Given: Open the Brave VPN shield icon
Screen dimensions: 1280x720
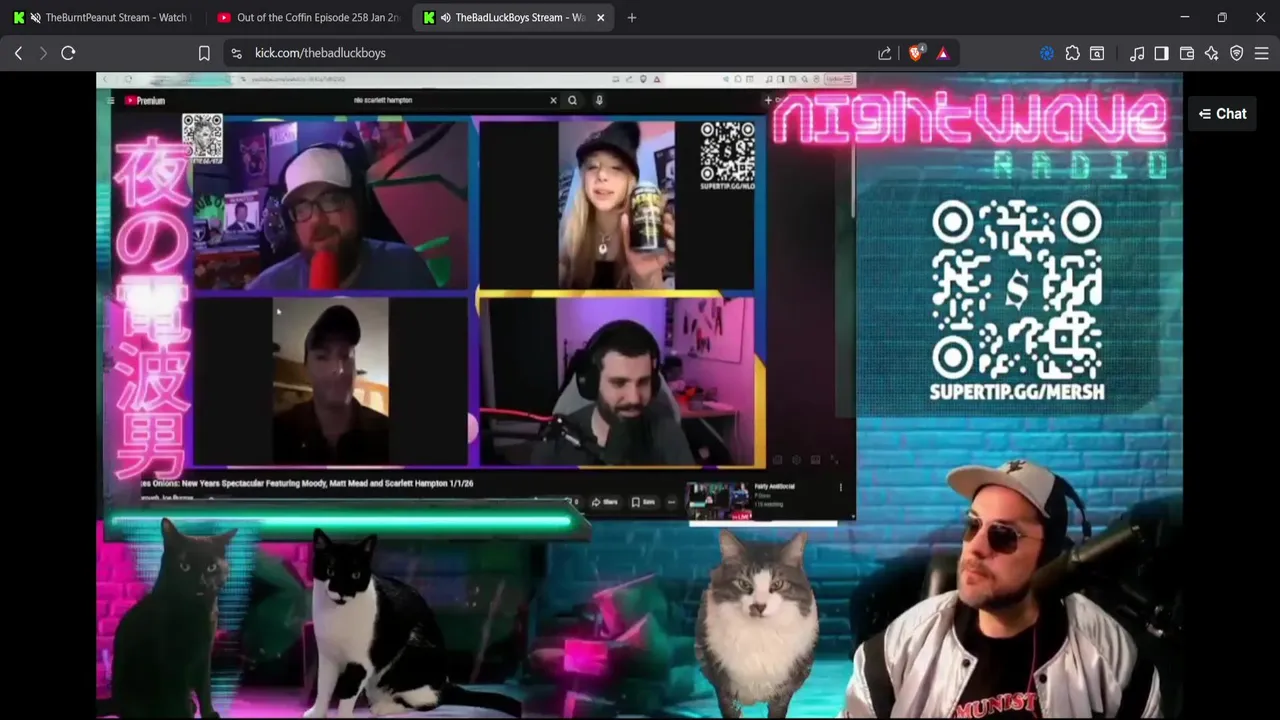Looking at the screenshot, I should click(x=1237, y=53).
